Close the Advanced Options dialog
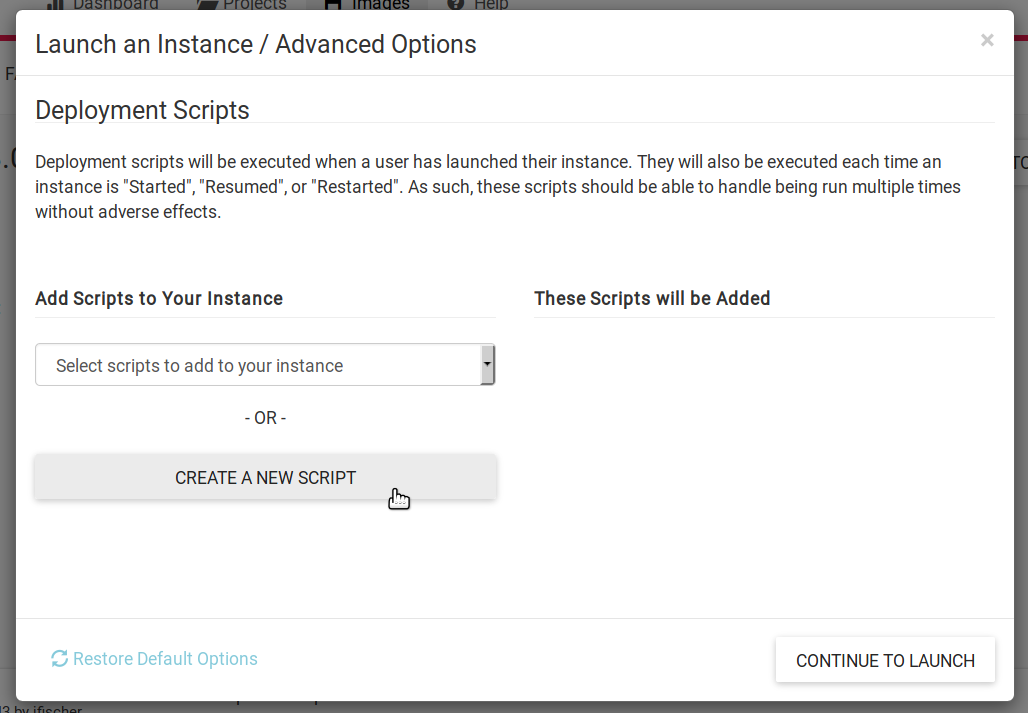The image size is (1028, 713). click(x=987, y=40)
